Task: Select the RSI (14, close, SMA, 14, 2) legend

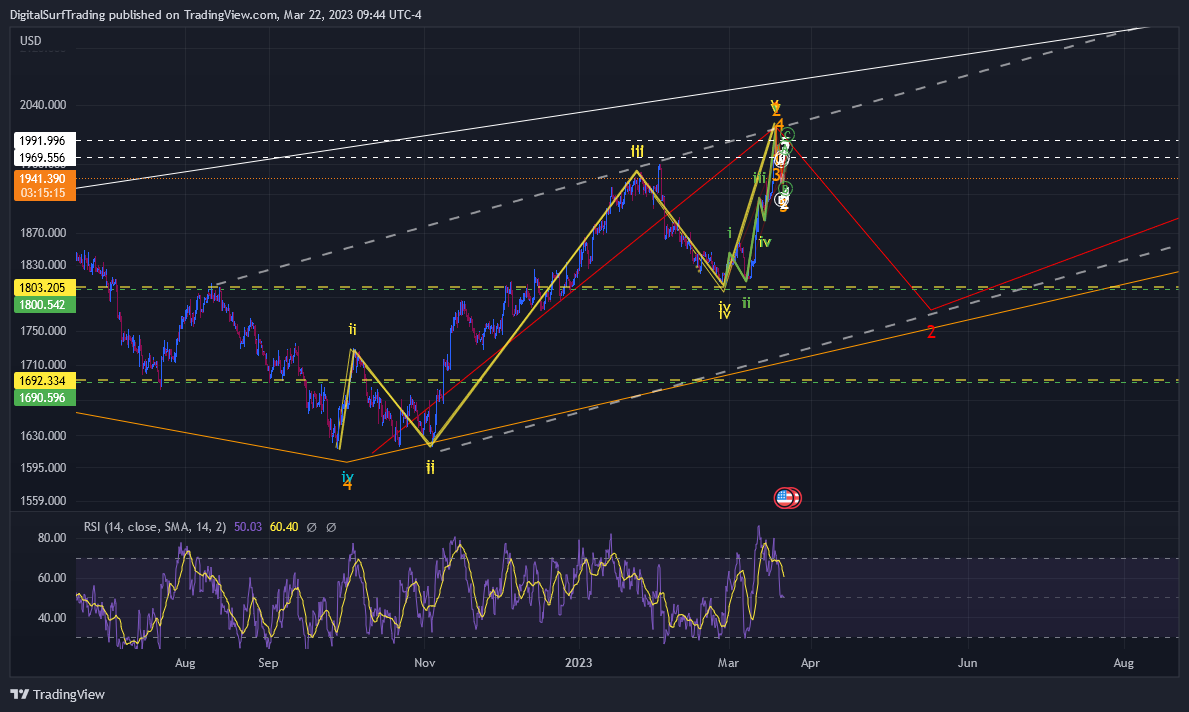Action: coord(155,527)
